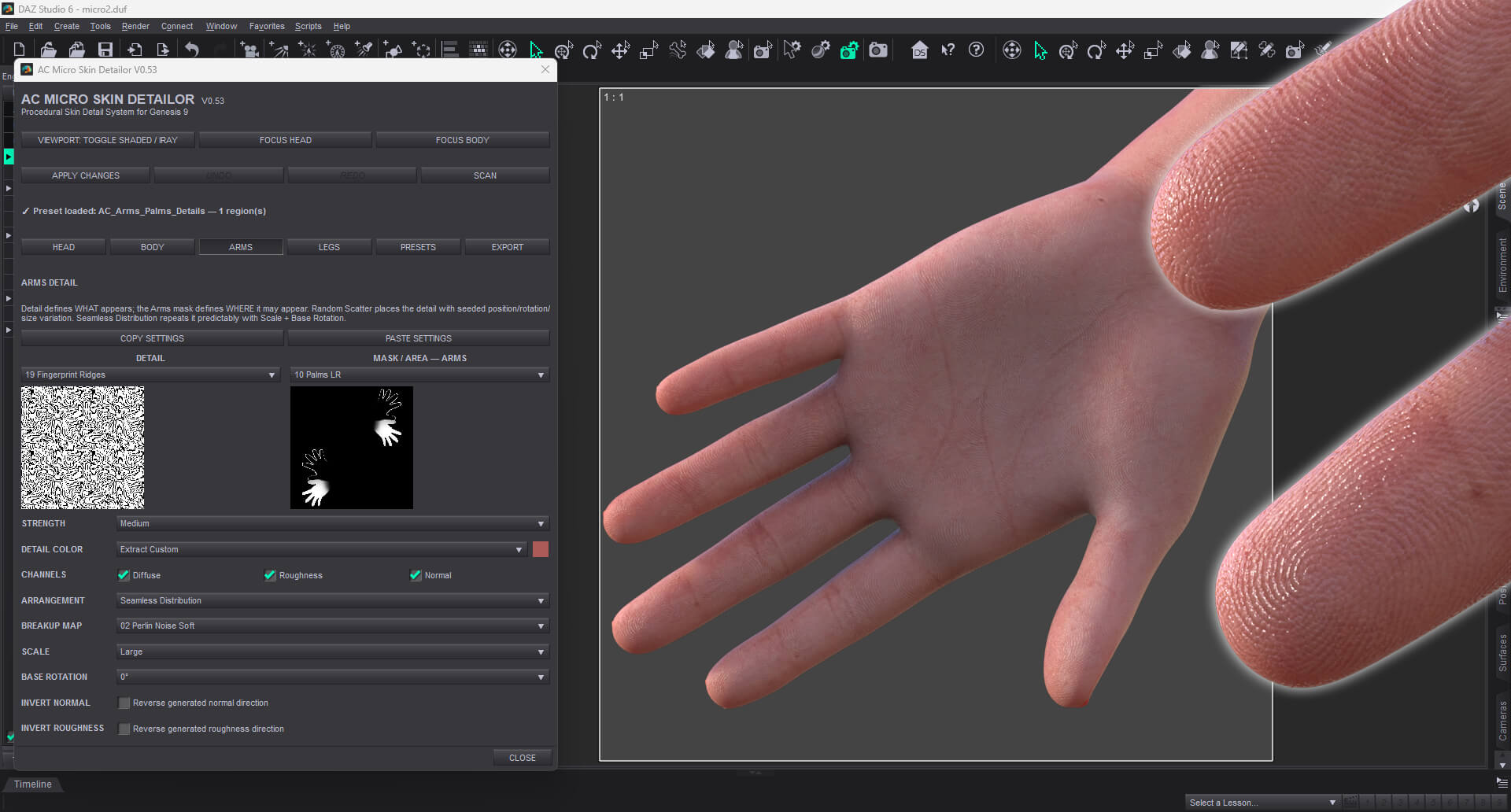
Task: Open the Select a Lesson dropdown
Action: point(1263,803)
